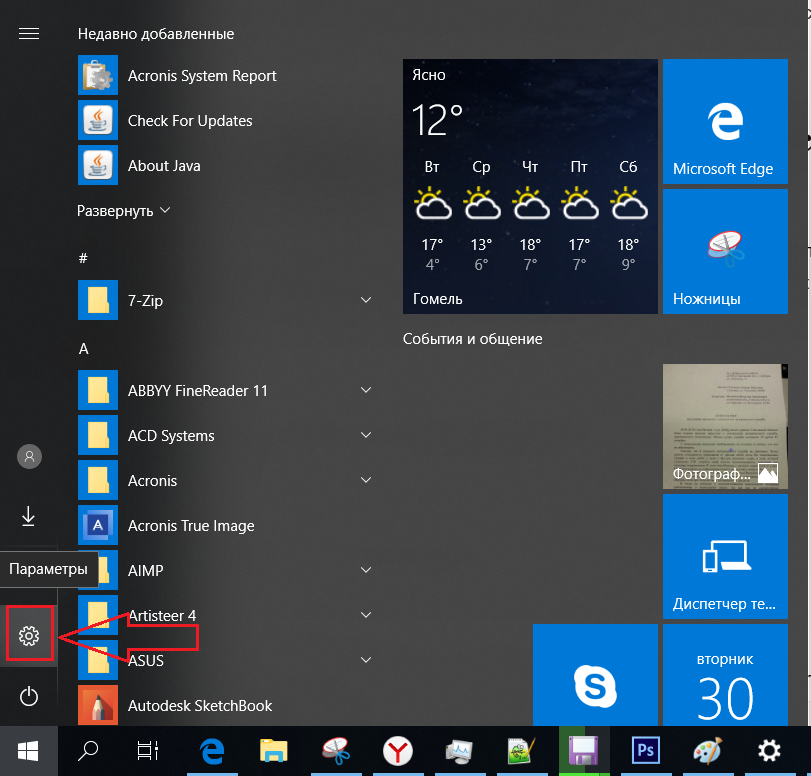Open the user account icon
The width and height of the screenshot is (811, 776).
tap(29, 456)
